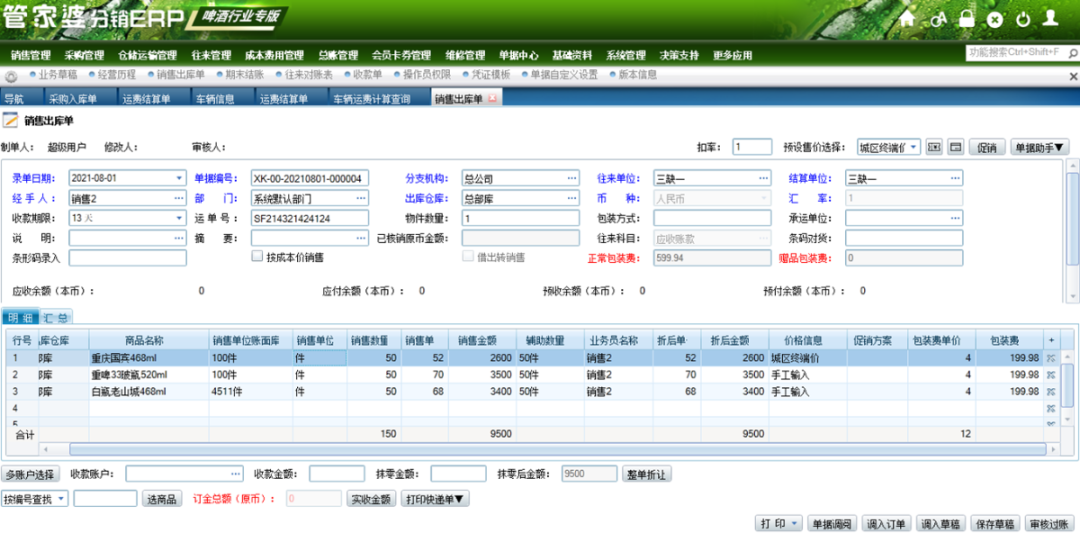Screen dimensions: 1080x533
Task: Open the 打印快递单 dropdown
Action: coord(435,499)
